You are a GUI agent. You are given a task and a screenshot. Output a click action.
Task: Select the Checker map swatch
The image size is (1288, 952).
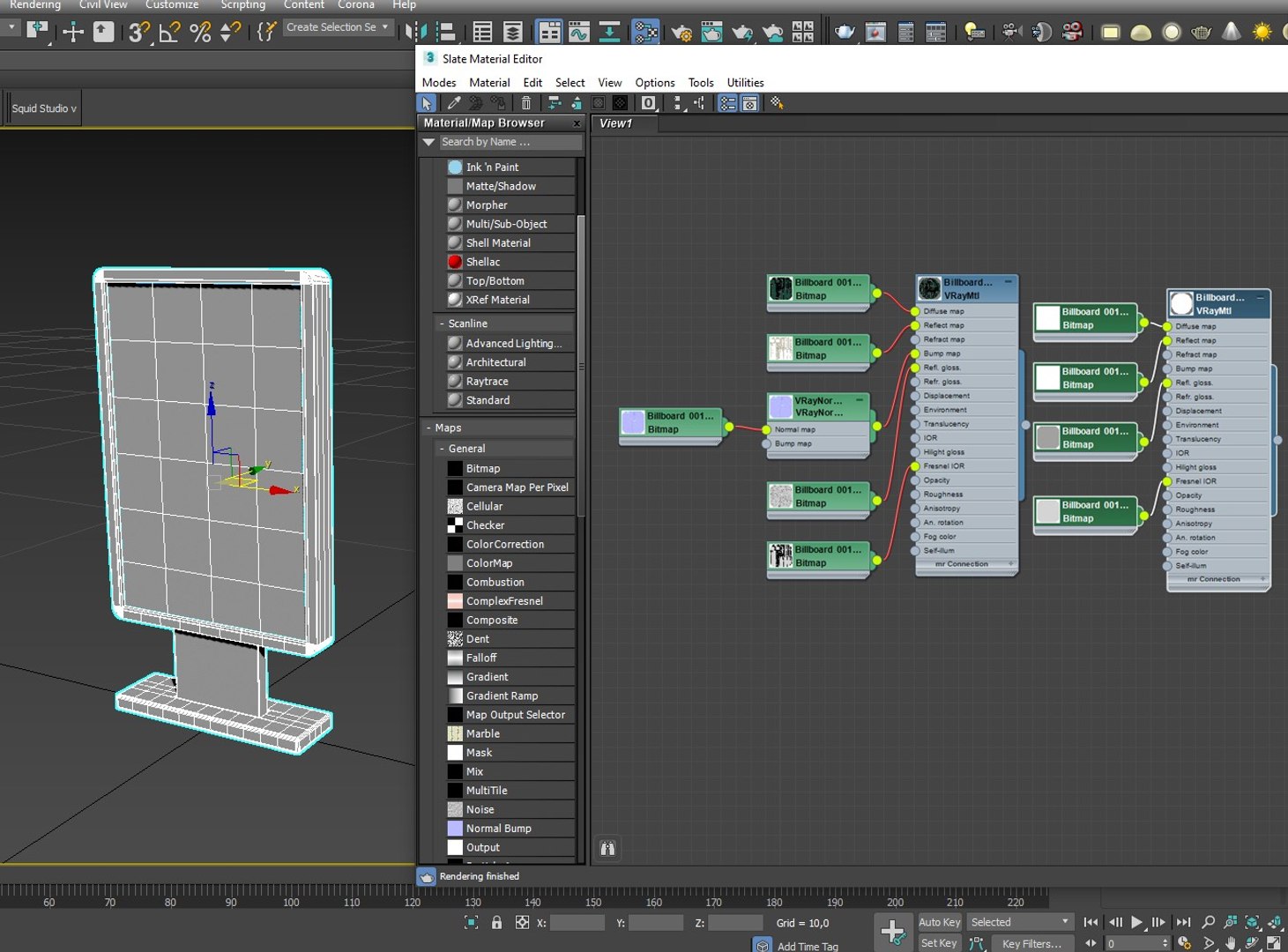[455, 525]
